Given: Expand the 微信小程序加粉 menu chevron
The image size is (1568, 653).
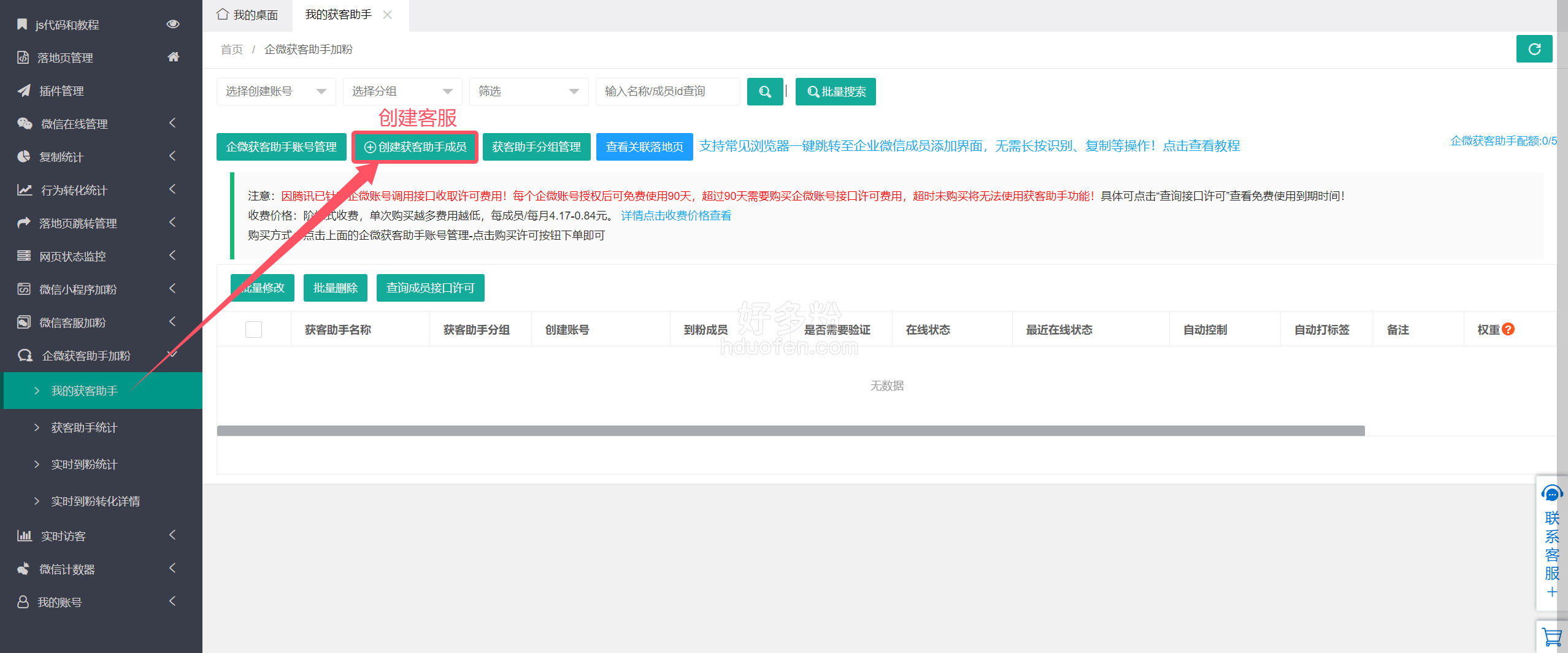Looking at the screenshot, I should coord(172,289).
